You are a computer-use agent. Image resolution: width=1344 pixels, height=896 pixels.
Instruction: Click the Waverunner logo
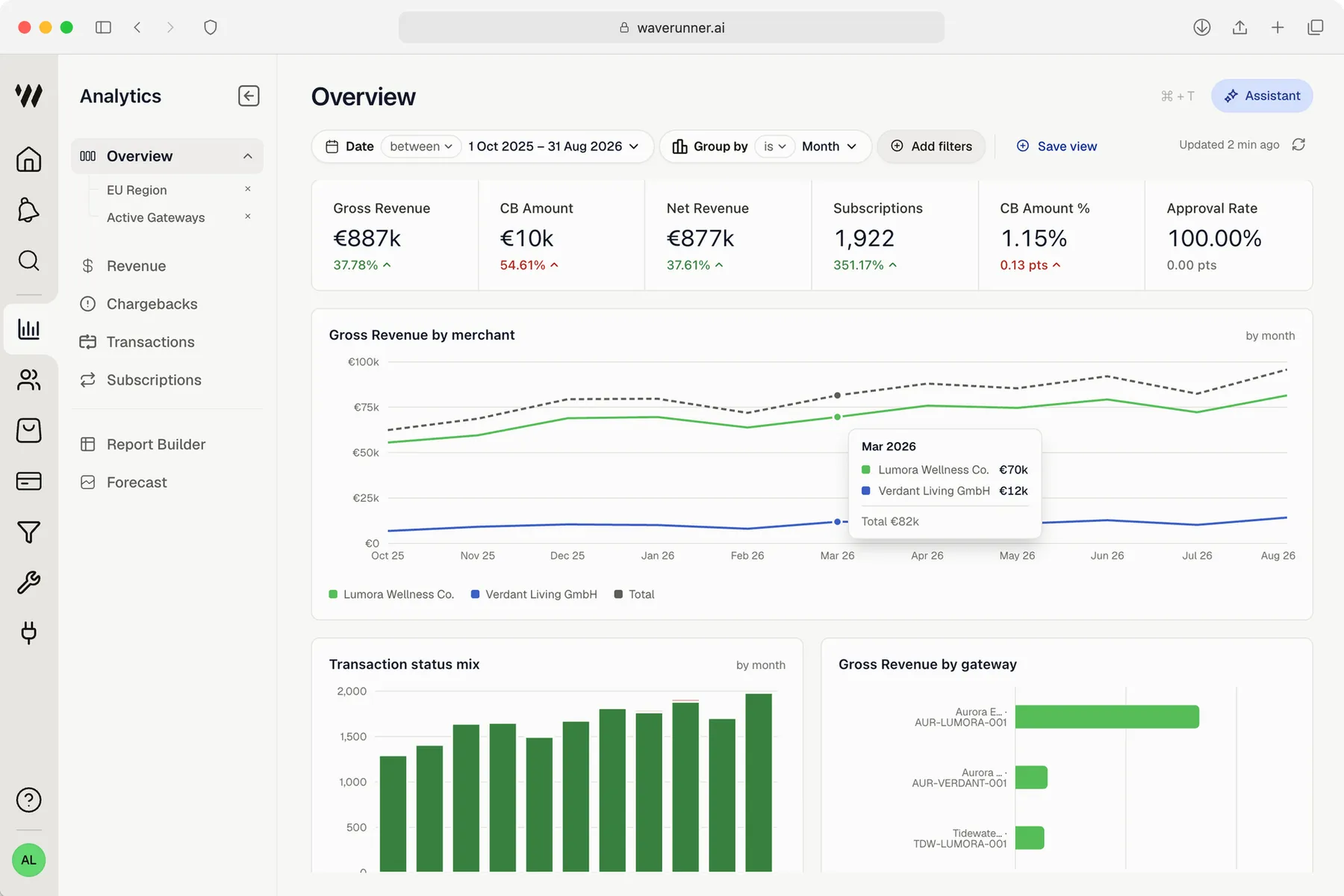(28, 96)
